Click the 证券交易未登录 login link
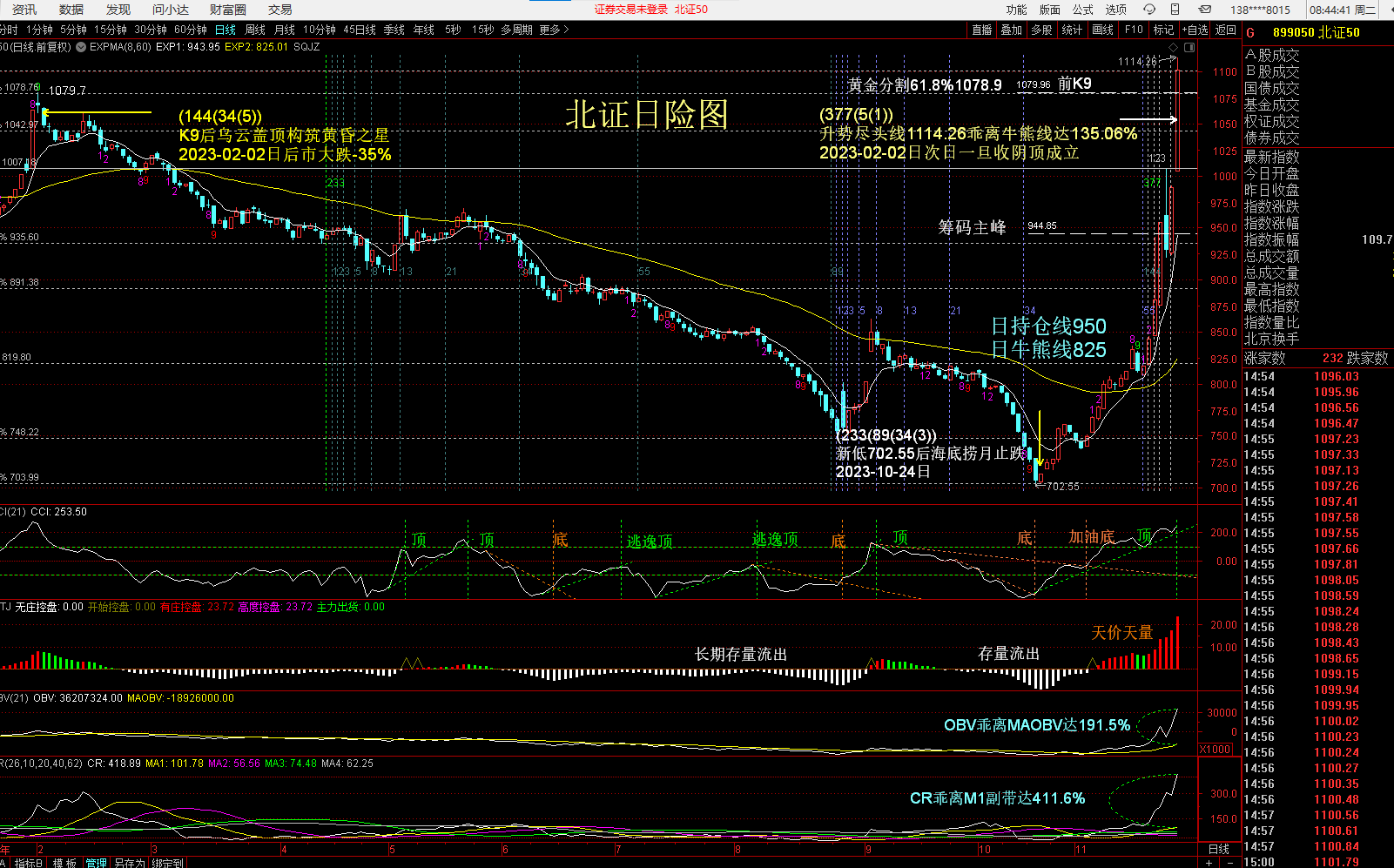This screenshot has height=868, width=1394. [x=631, y=10]
